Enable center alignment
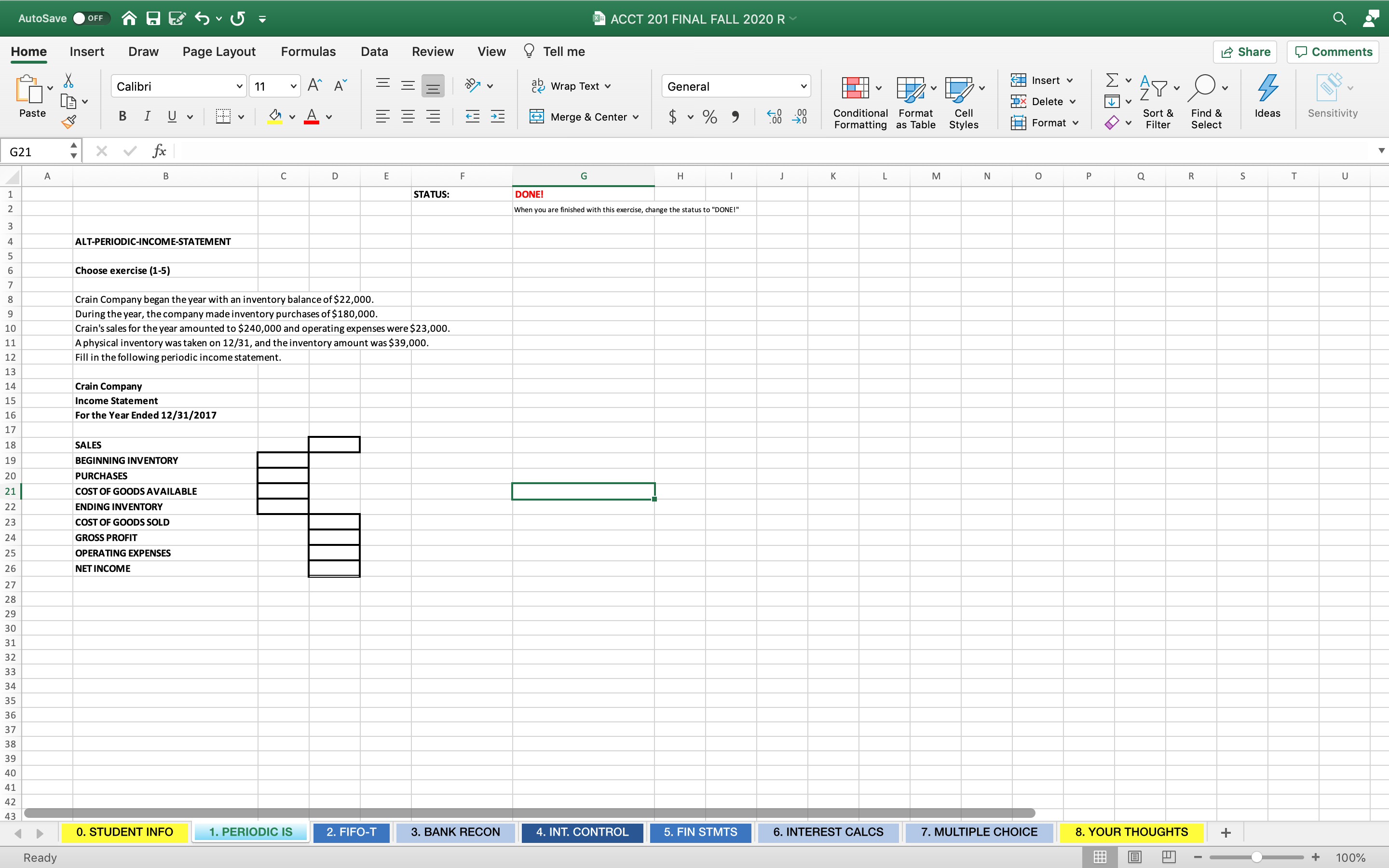This screenshot has width=1389, height=868. [x=408, y=117]
